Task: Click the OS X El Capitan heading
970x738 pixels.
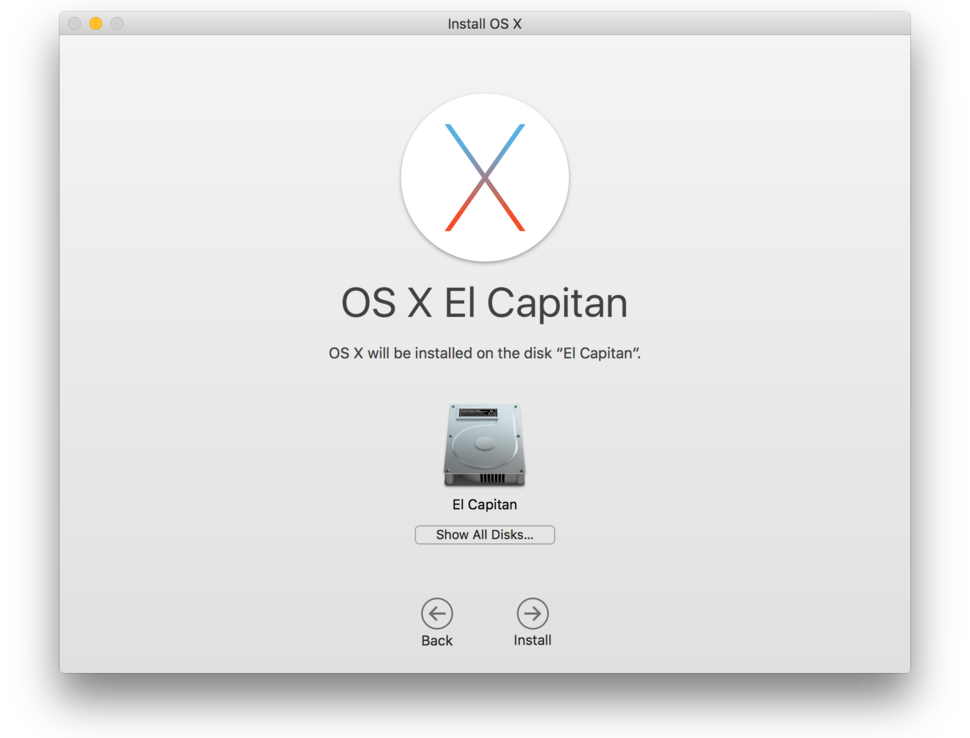Action: (484, 302)
